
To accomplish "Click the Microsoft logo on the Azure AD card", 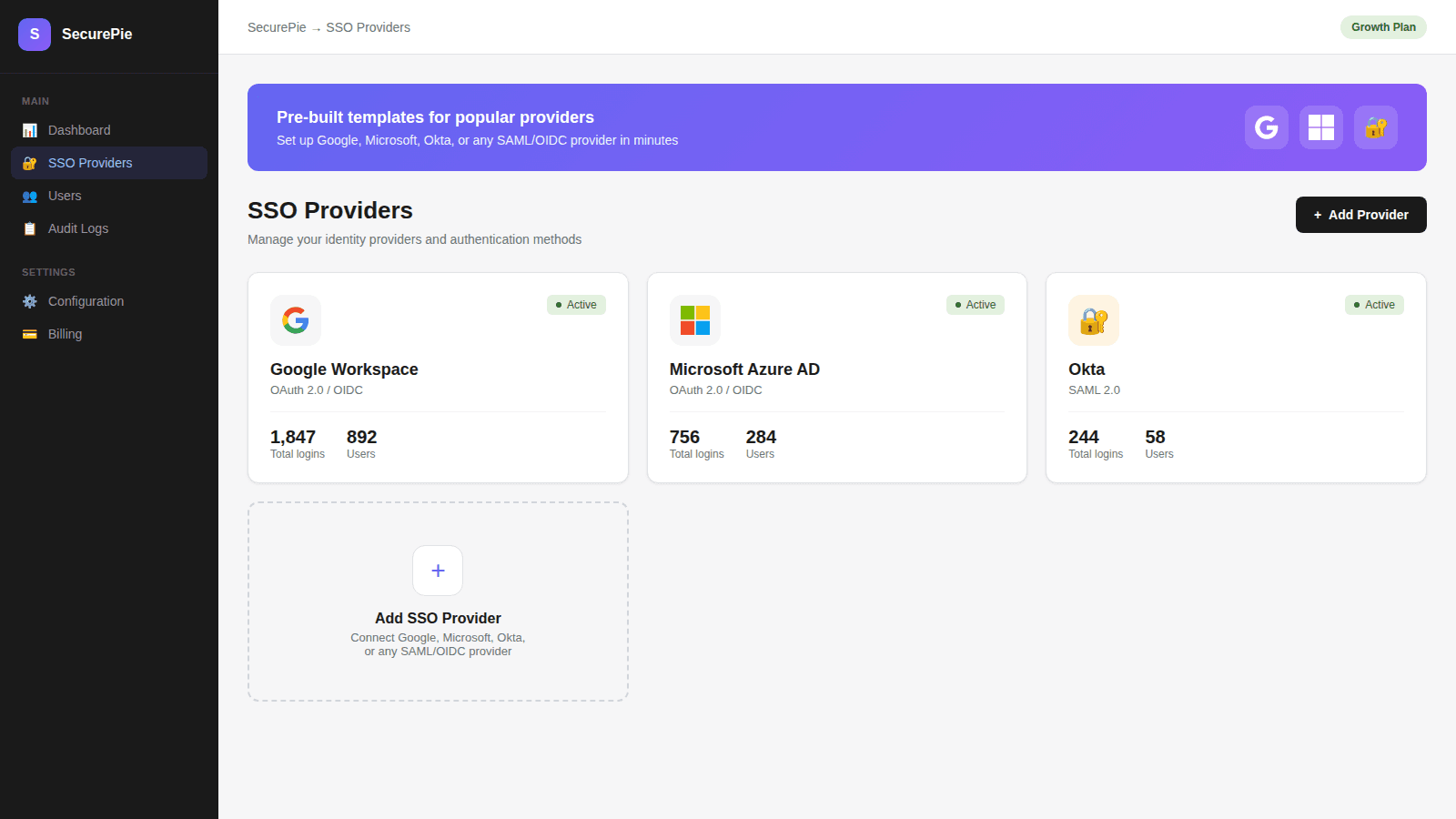I will pos(694,320).
